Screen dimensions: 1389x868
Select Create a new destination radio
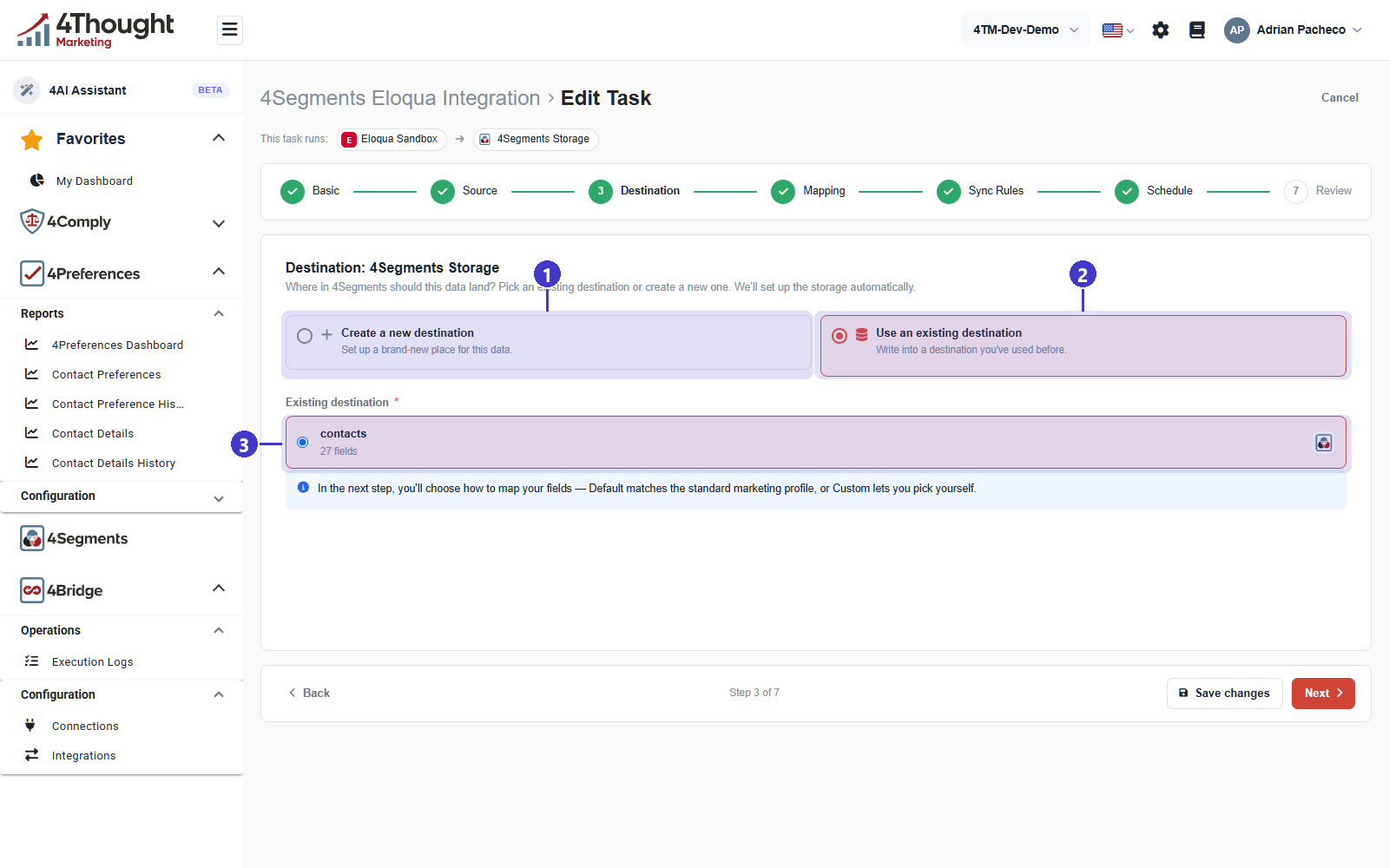click(x=305, y=336)
